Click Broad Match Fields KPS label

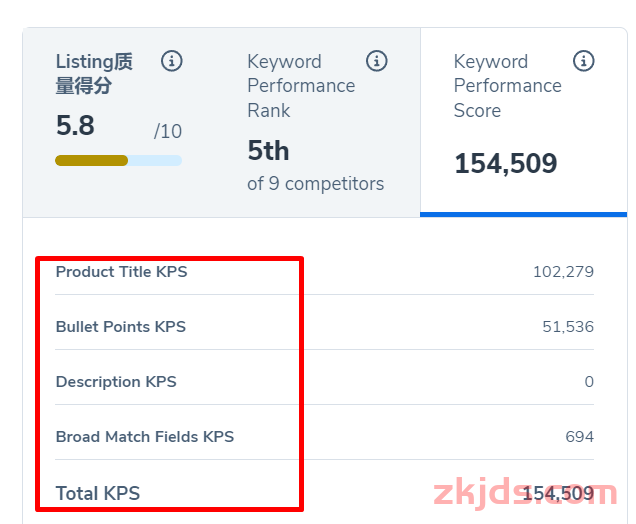(145, 437)
